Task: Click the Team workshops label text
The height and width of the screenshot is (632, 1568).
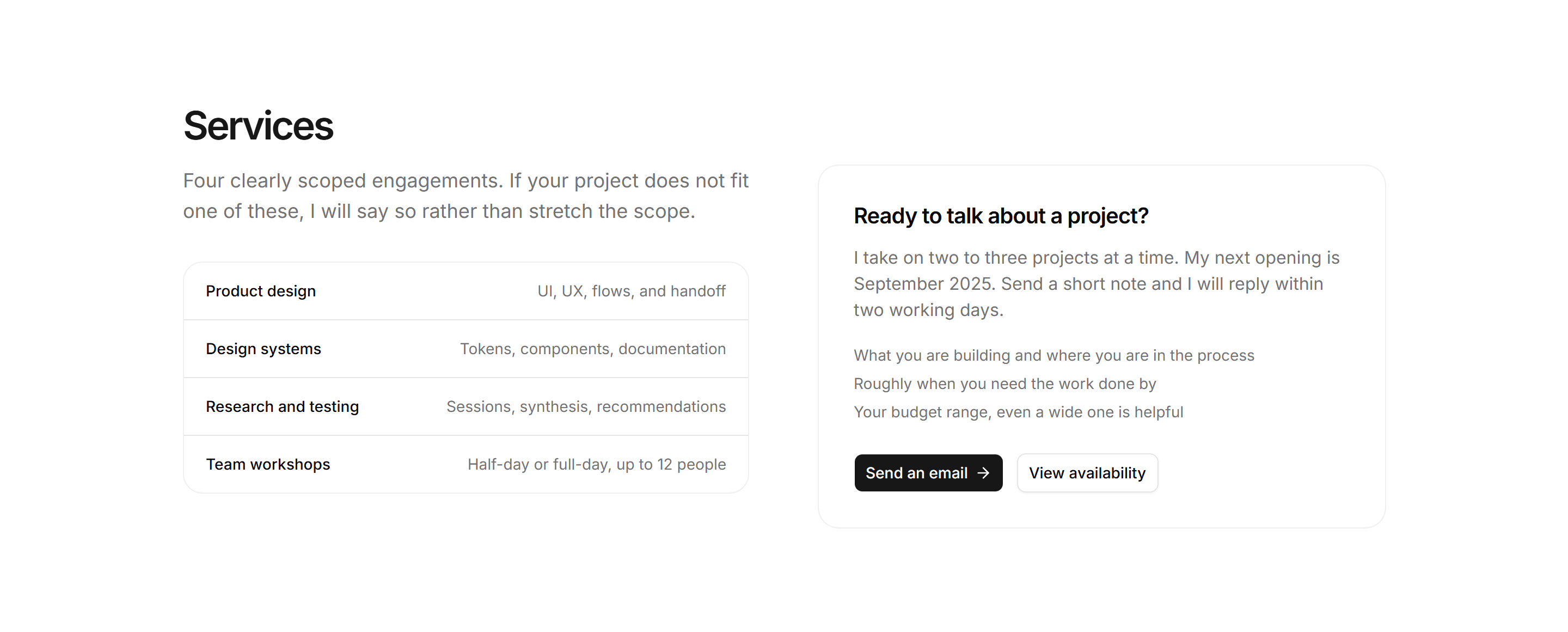Action: click(x=268, y=465)
